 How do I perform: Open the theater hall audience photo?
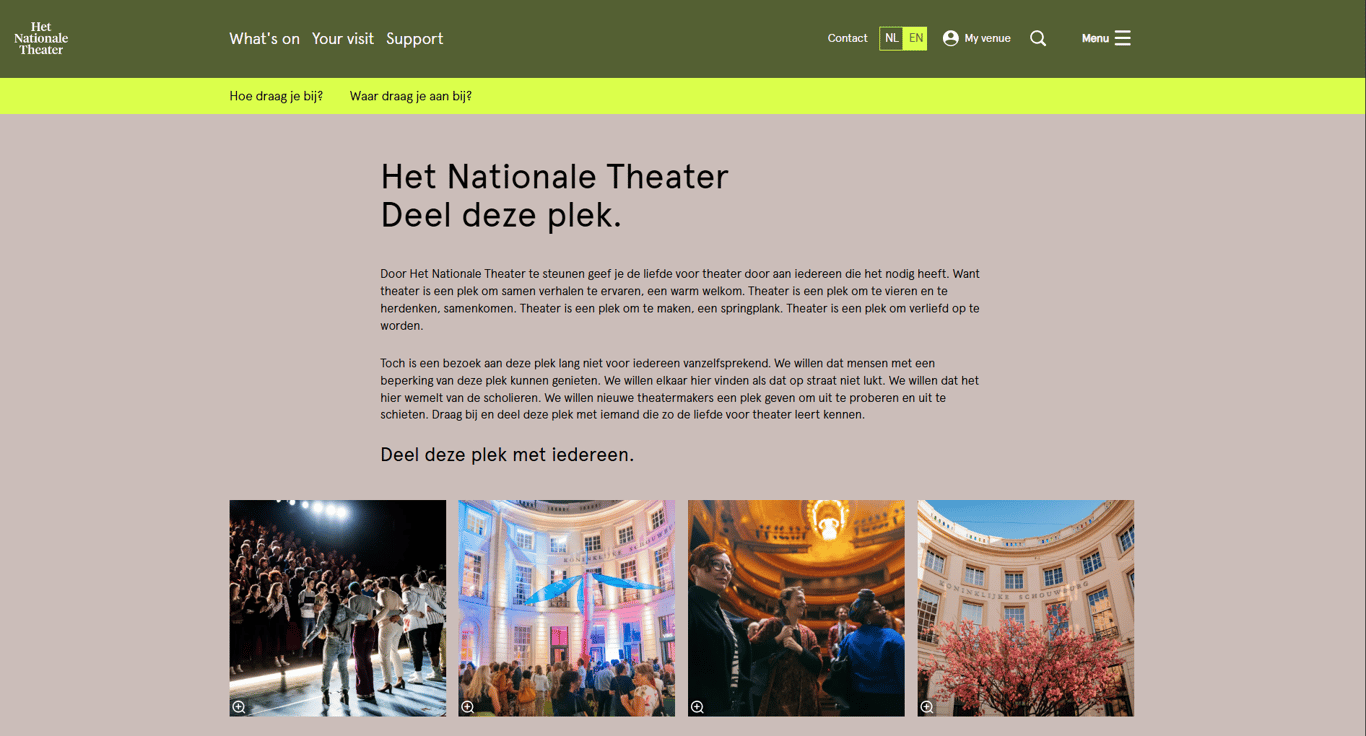(796, 608)
